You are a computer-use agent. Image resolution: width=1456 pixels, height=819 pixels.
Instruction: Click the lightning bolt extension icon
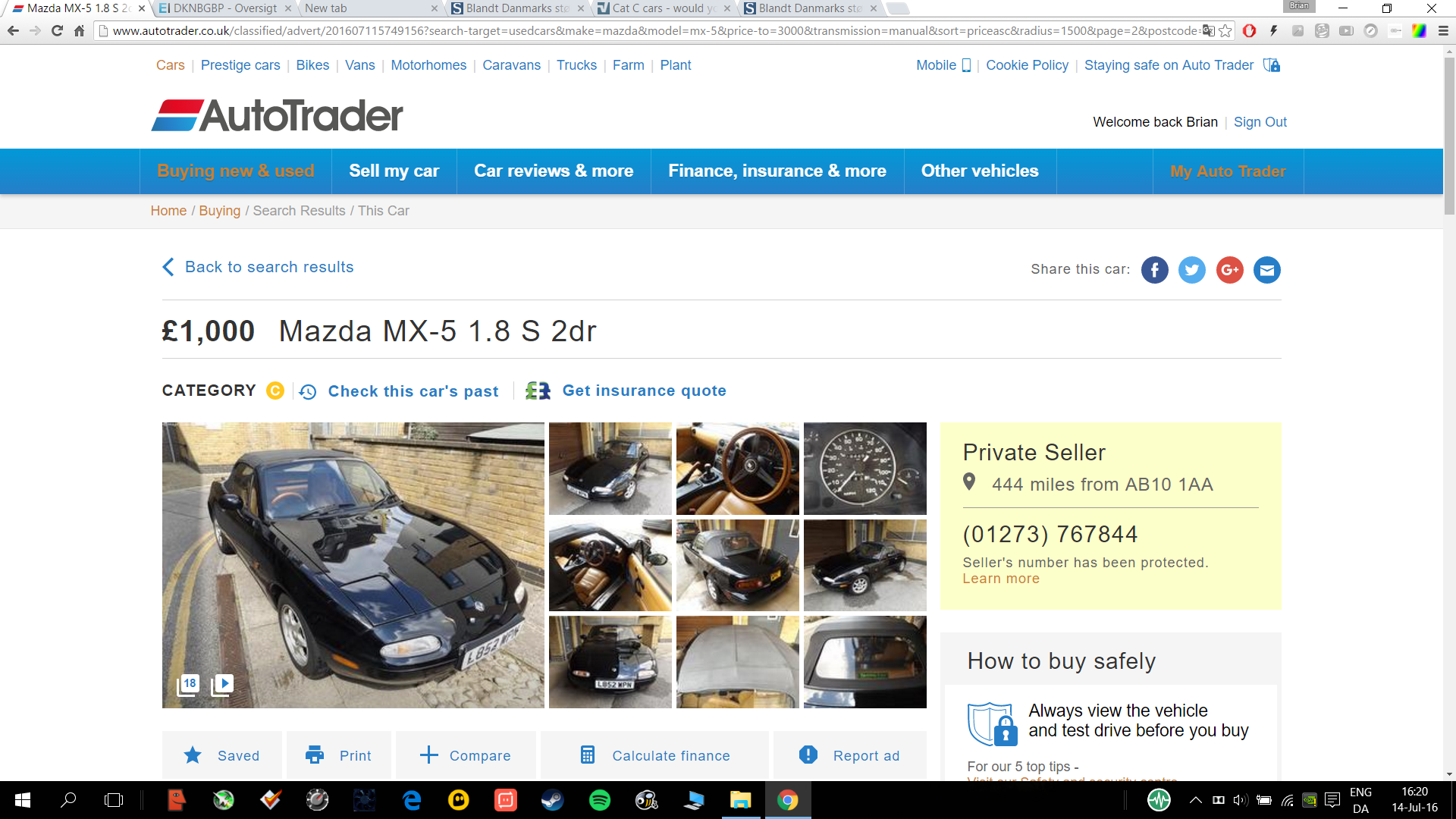click(1273, 31)
